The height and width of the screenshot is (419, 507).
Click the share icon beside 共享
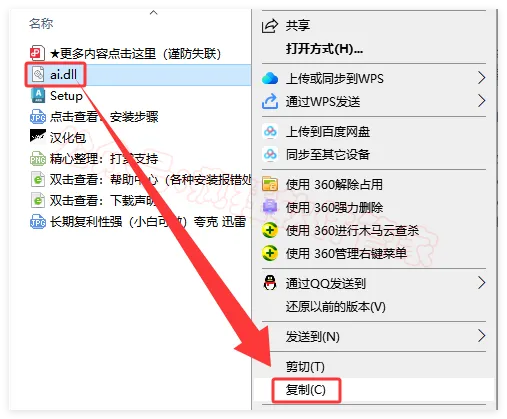(x=270, y=25)
